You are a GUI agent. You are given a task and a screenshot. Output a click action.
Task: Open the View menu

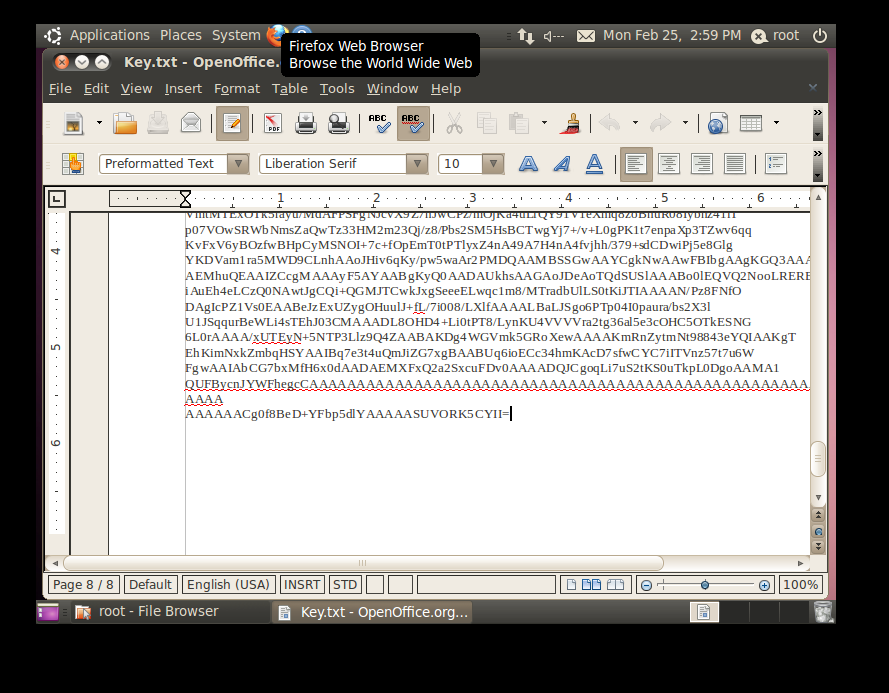point(136,89)
